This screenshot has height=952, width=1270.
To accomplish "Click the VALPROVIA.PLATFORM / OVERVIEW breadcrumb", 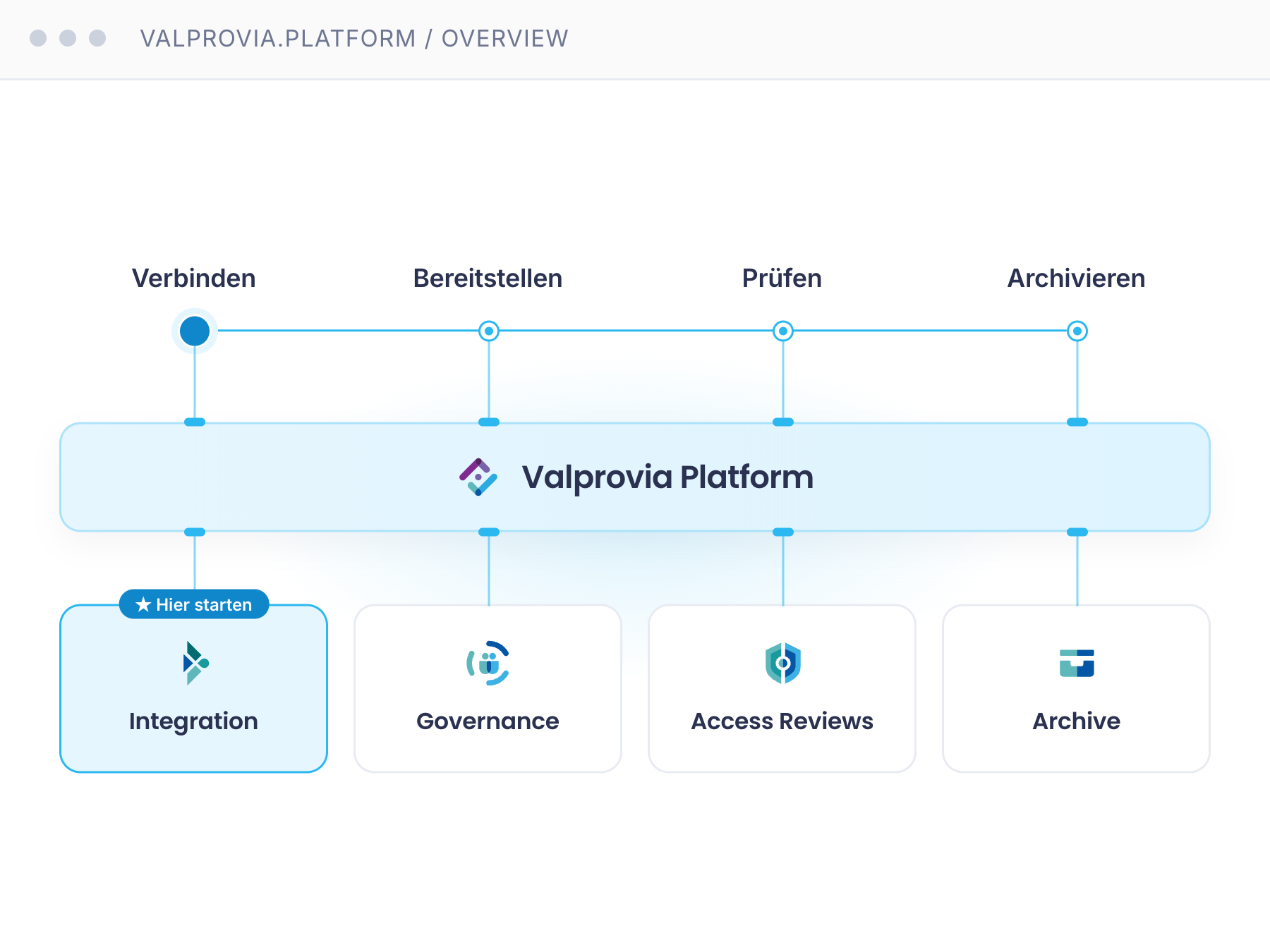I will coord(354,39).
